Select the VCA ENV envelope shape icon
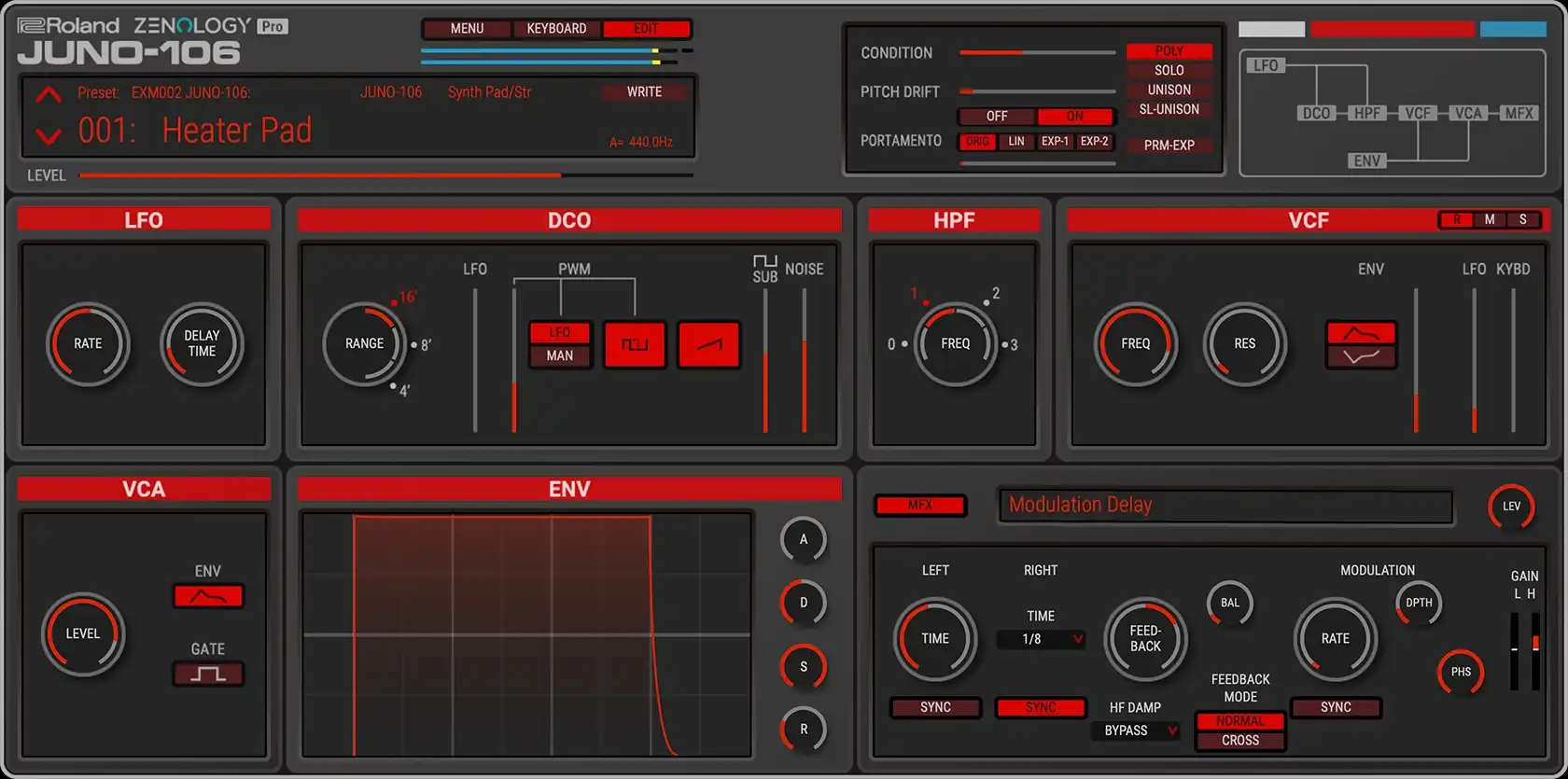This screenshot has width=1568, height=779. [x=208, y=596]
